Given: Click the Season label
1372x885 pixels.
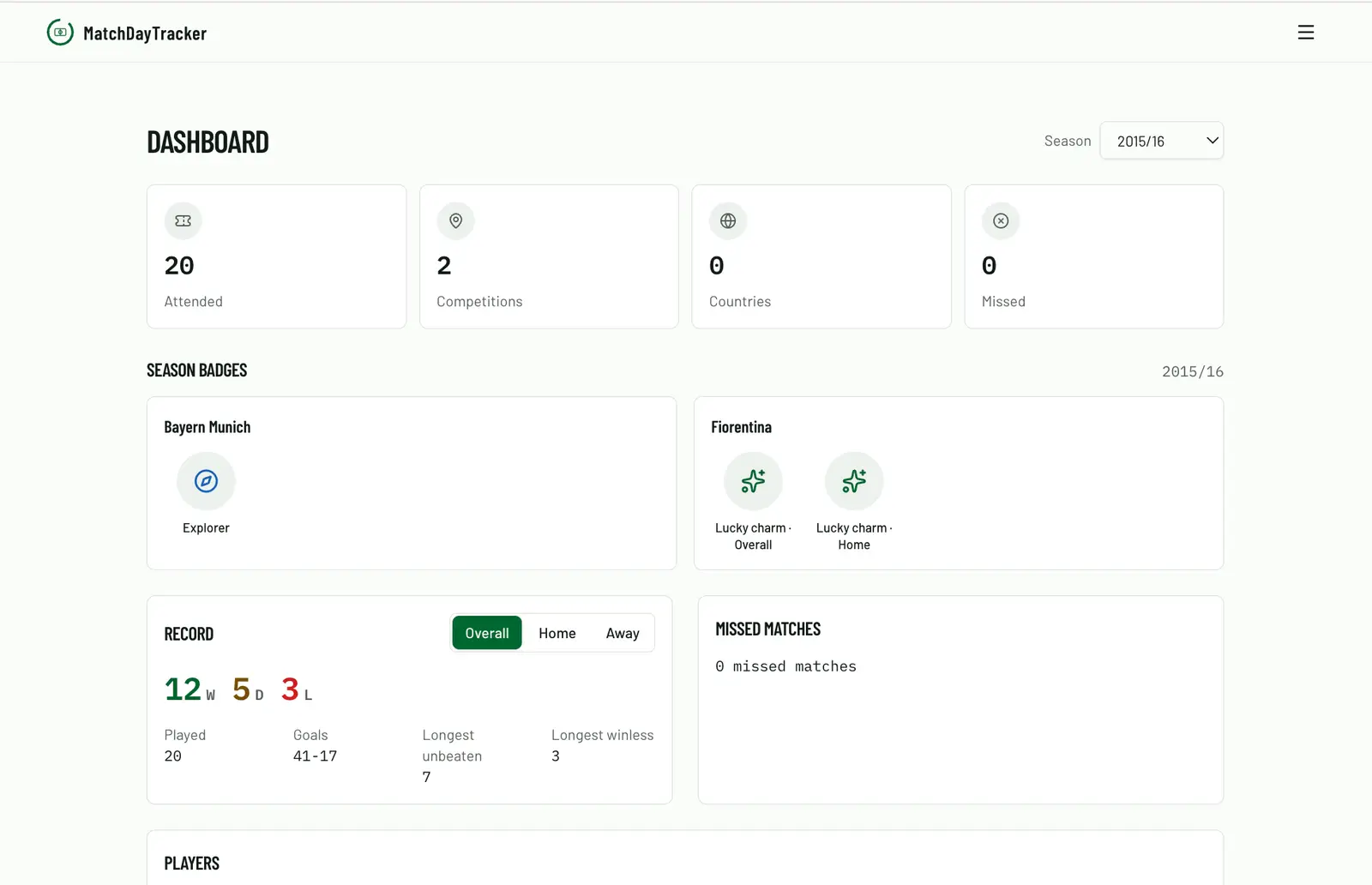Looking at the screenshot, I should click(1068, 141).
